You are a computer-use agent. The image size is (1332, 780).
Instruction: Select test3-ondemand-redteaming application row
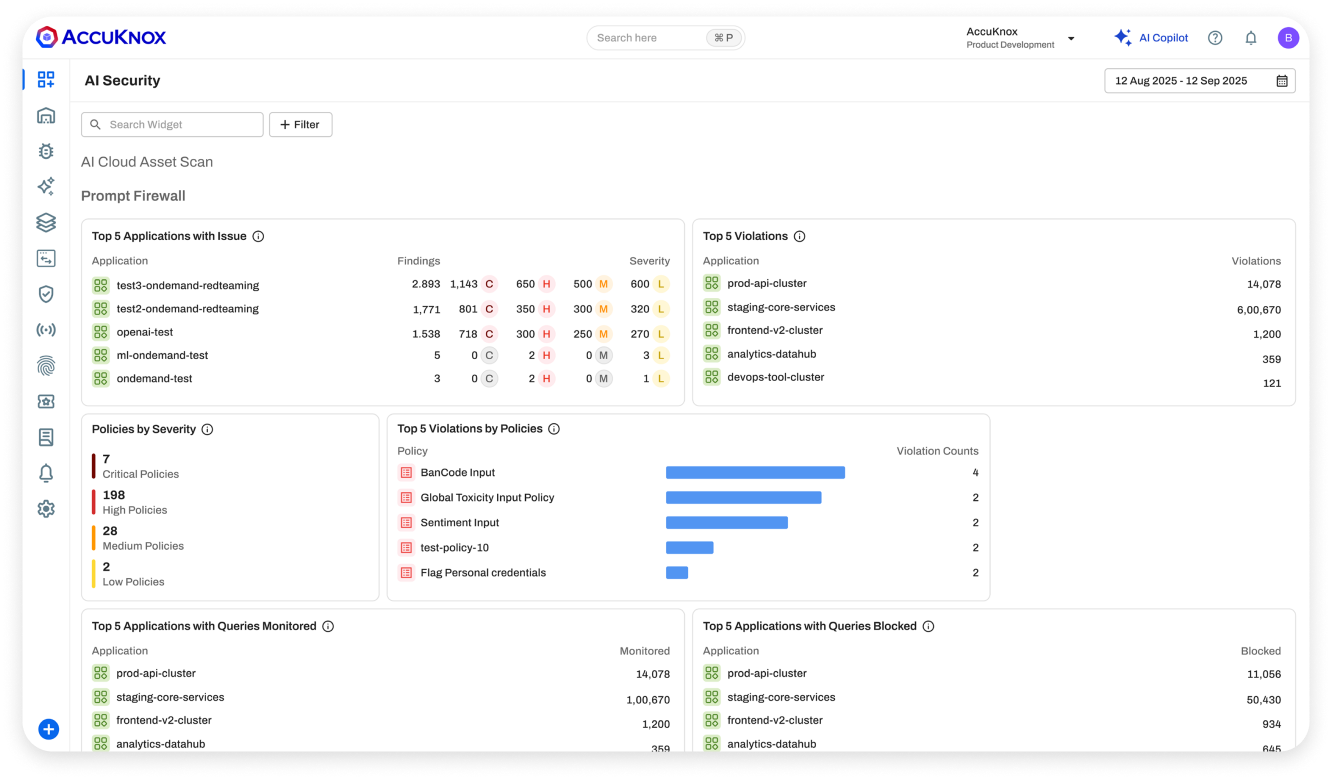tap(187, 285)
